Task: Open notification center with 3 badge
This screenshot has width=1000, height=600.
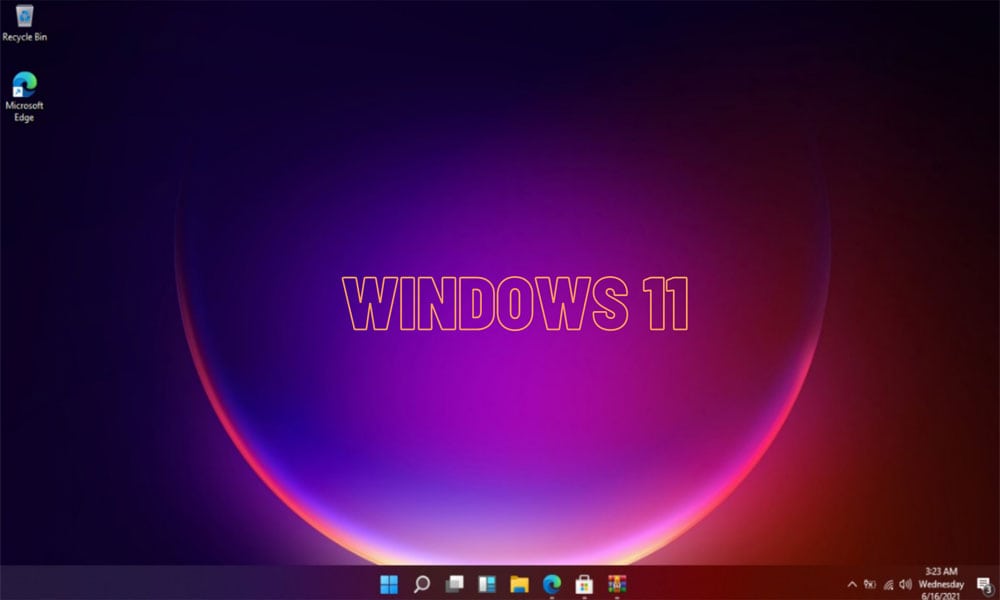Action: (985, 585)
